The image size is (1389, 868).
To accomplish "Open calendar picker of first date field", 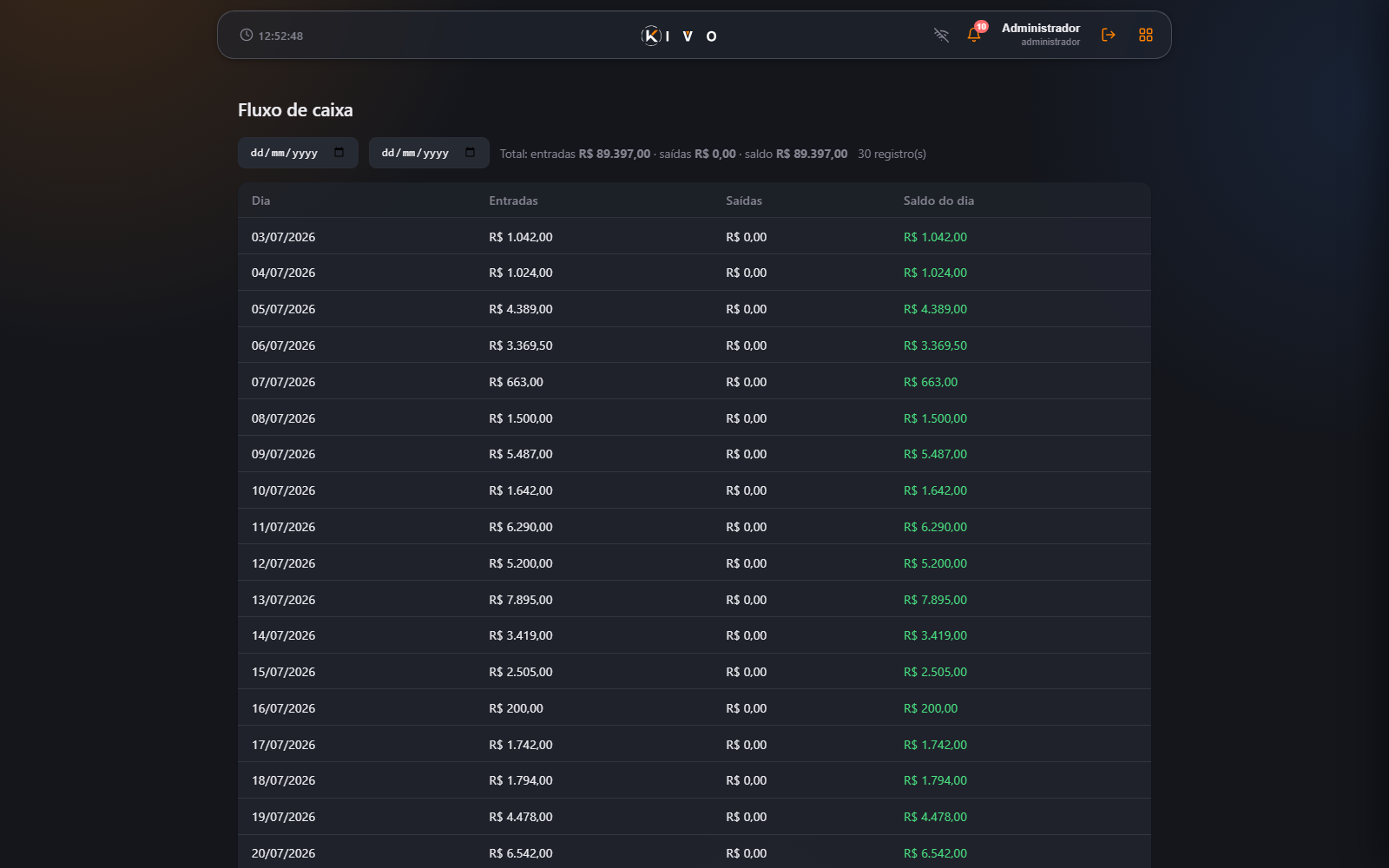I will coord(339,153).
